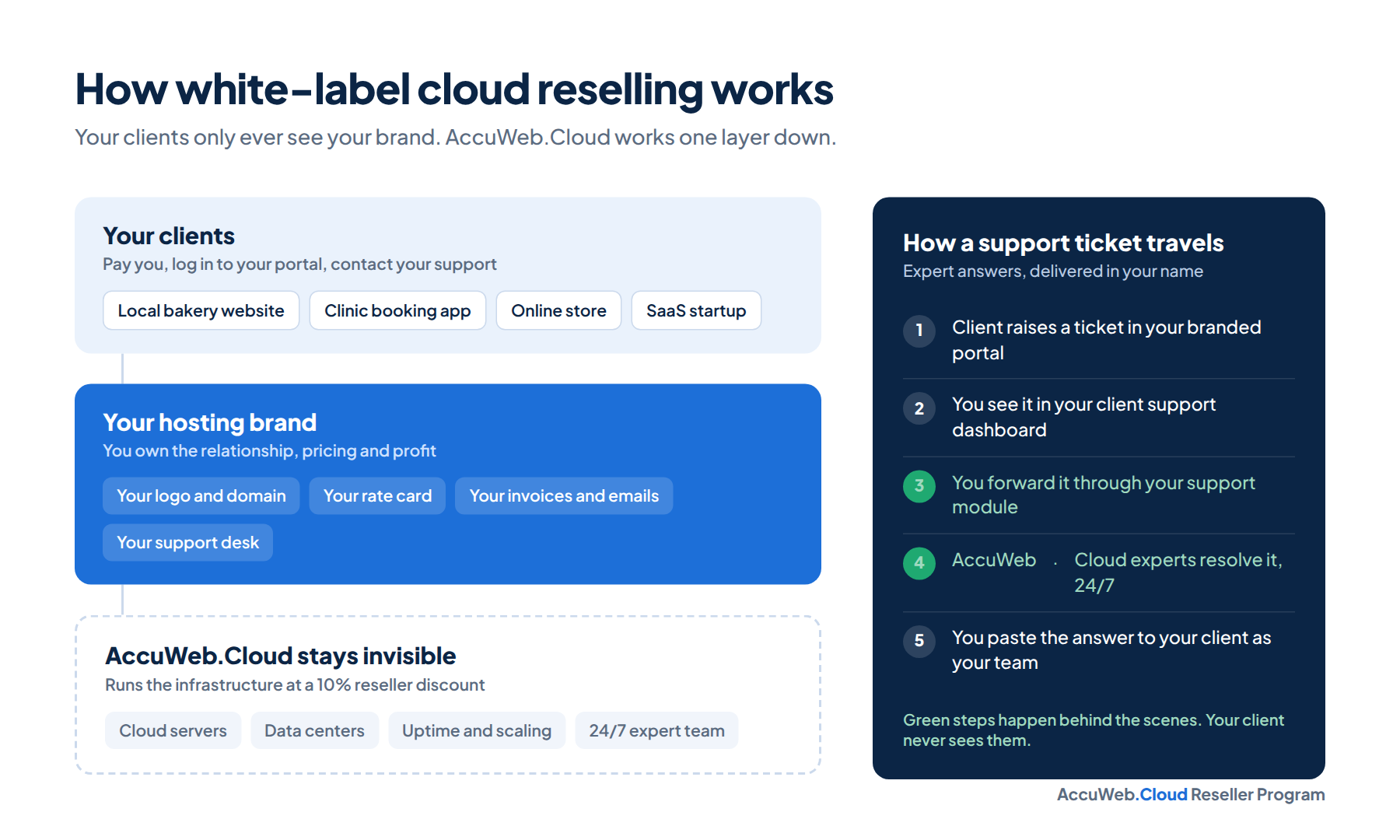The image size is (1400, 840).
Task: Click Expert answers, delivered in your name subtitle
Action: pos(1053,271)
